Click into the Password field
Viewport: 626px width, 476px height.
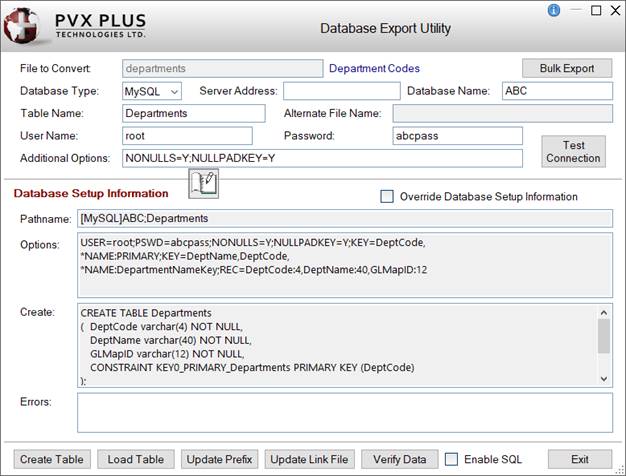(457, 135)
